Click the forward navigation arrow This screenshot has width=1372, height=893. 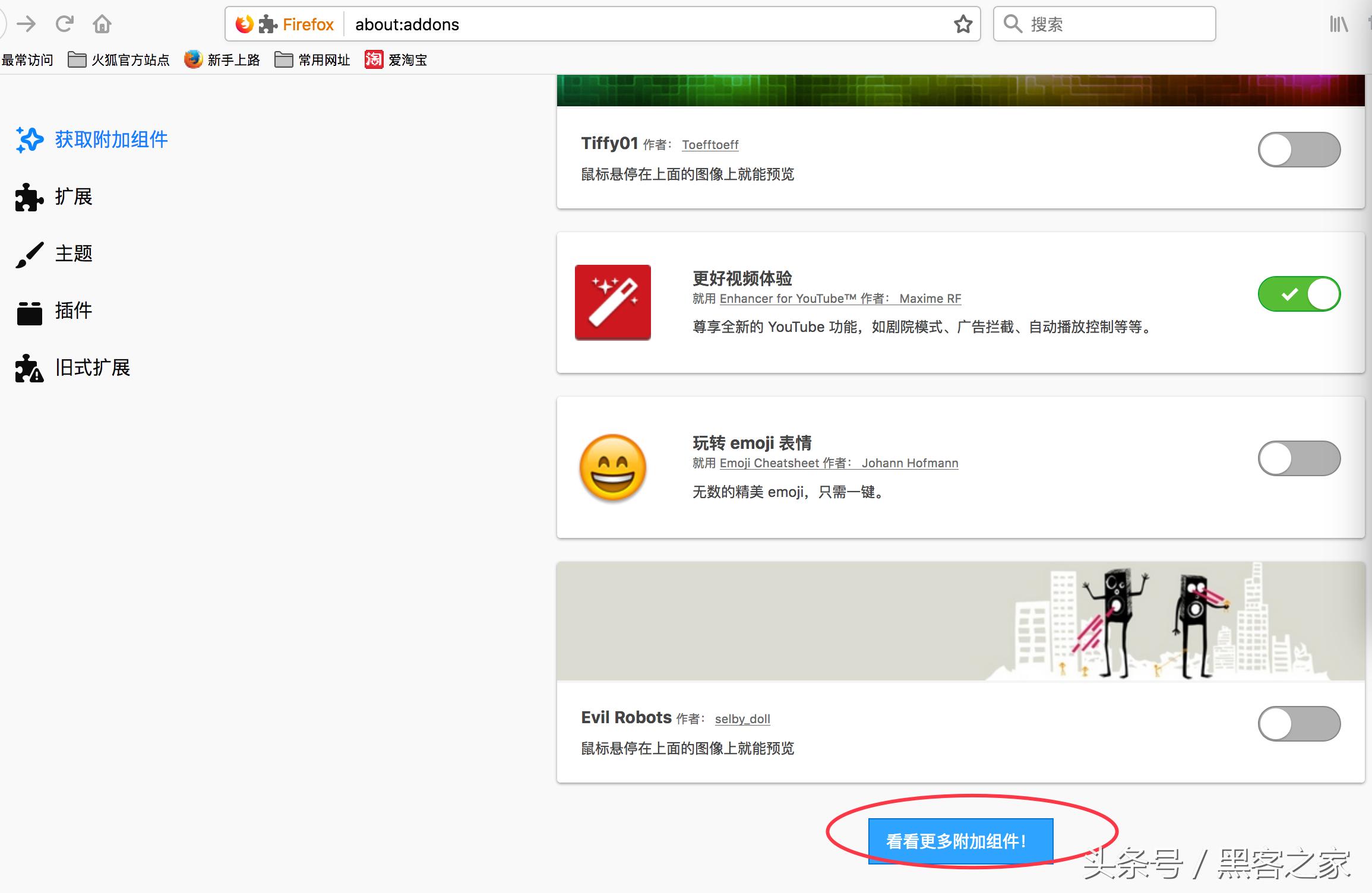click(26, 24)
